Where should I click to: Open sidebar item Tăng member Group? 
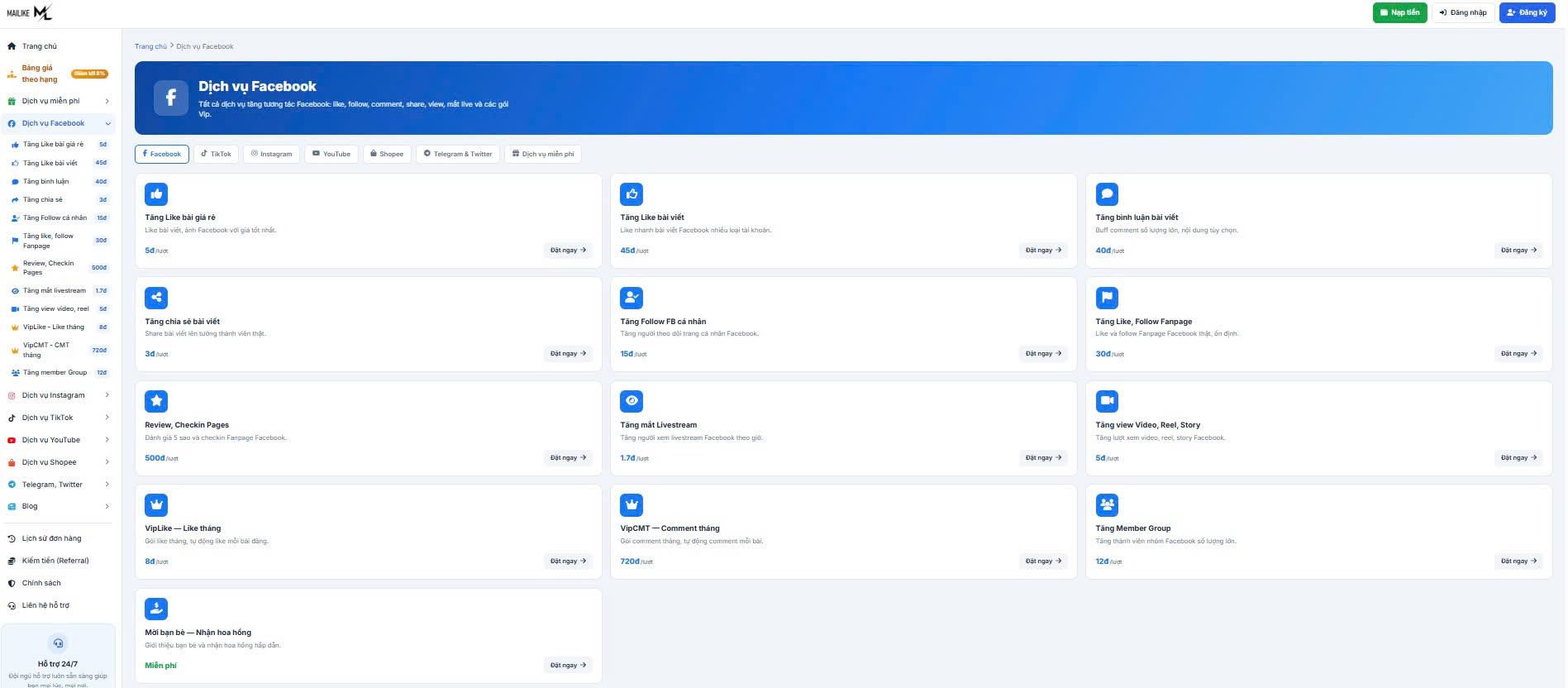click(60, 372)
